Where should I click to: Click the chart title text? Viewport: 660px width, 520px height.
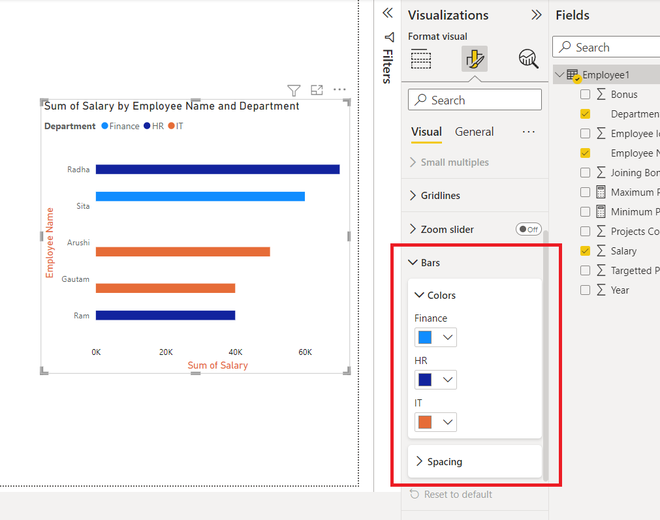coord(172,106)
